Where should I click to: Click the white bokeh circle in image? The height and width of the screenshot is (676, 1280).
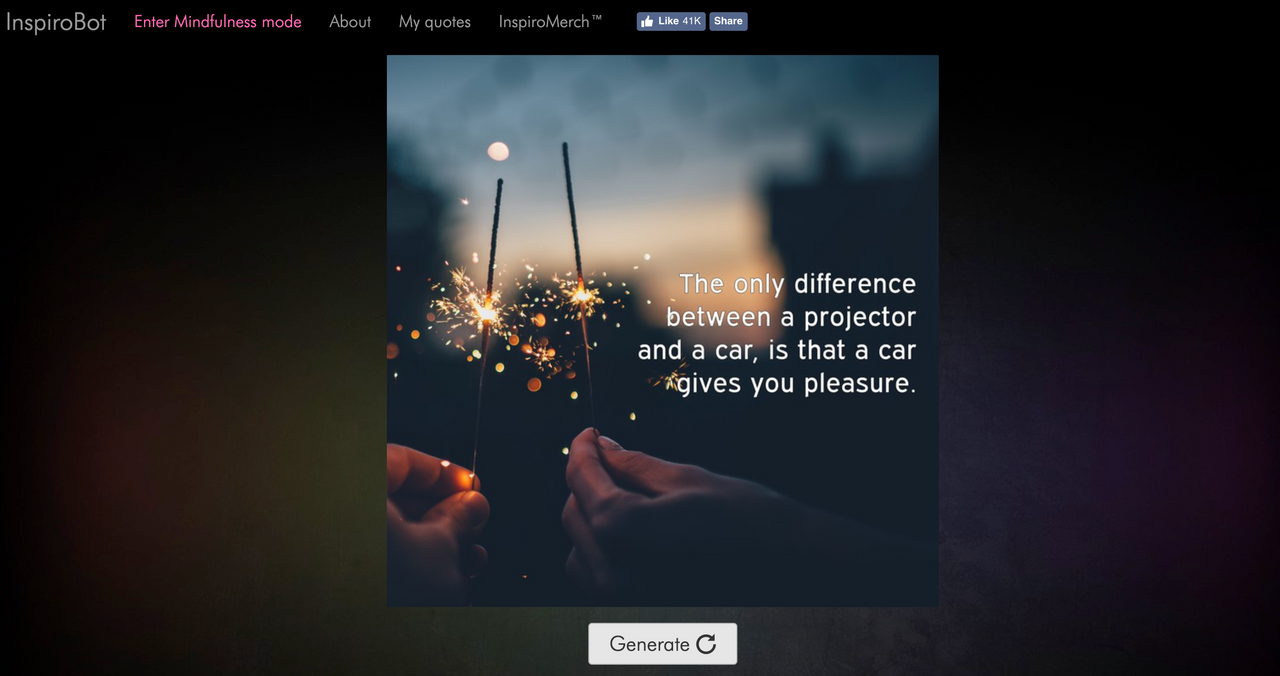[498, 151]
